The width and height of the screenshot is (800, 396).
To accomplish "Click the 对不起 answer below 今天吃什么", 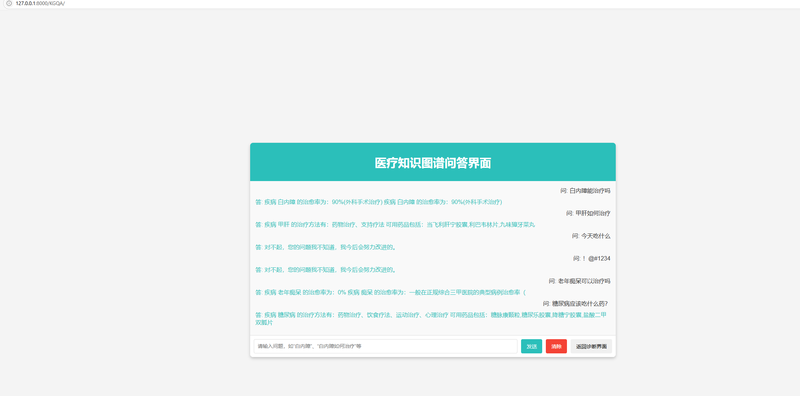I will tap(326, 247).
